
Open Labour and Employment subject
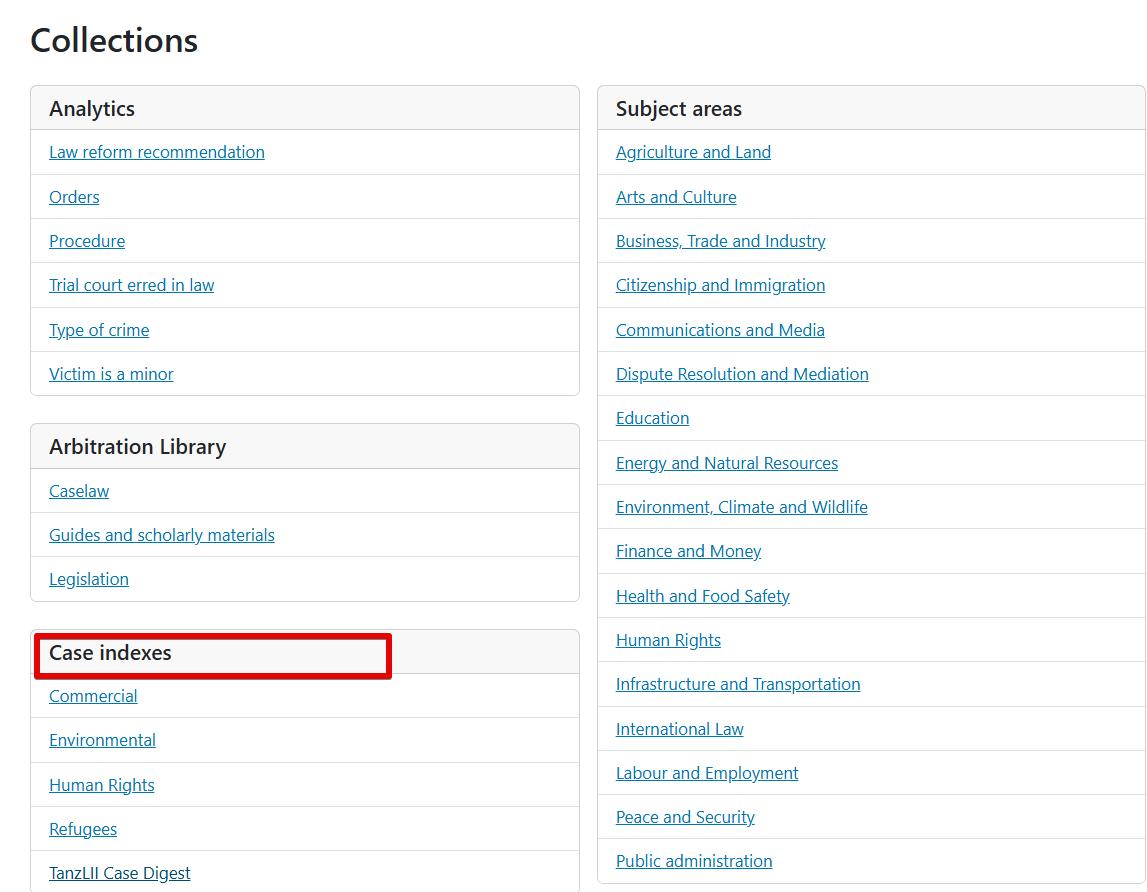[707, 773]
